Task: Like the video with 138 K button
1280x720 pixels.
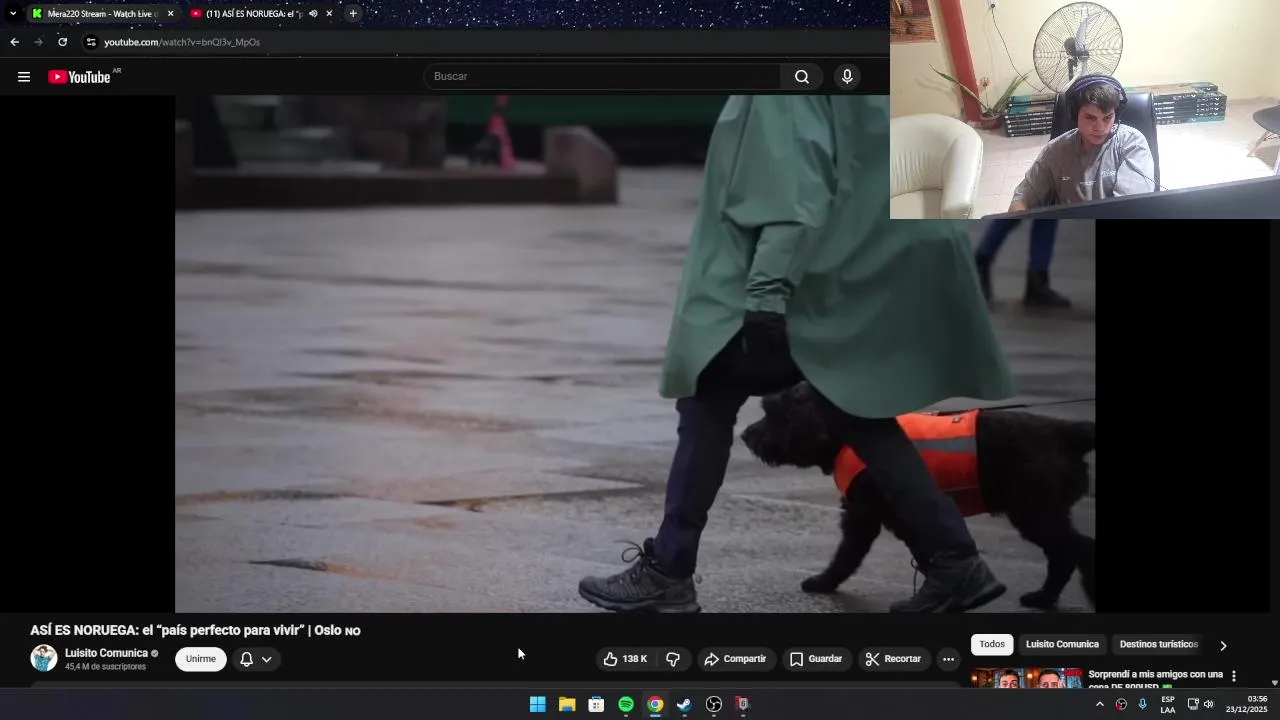Action: 624,659
